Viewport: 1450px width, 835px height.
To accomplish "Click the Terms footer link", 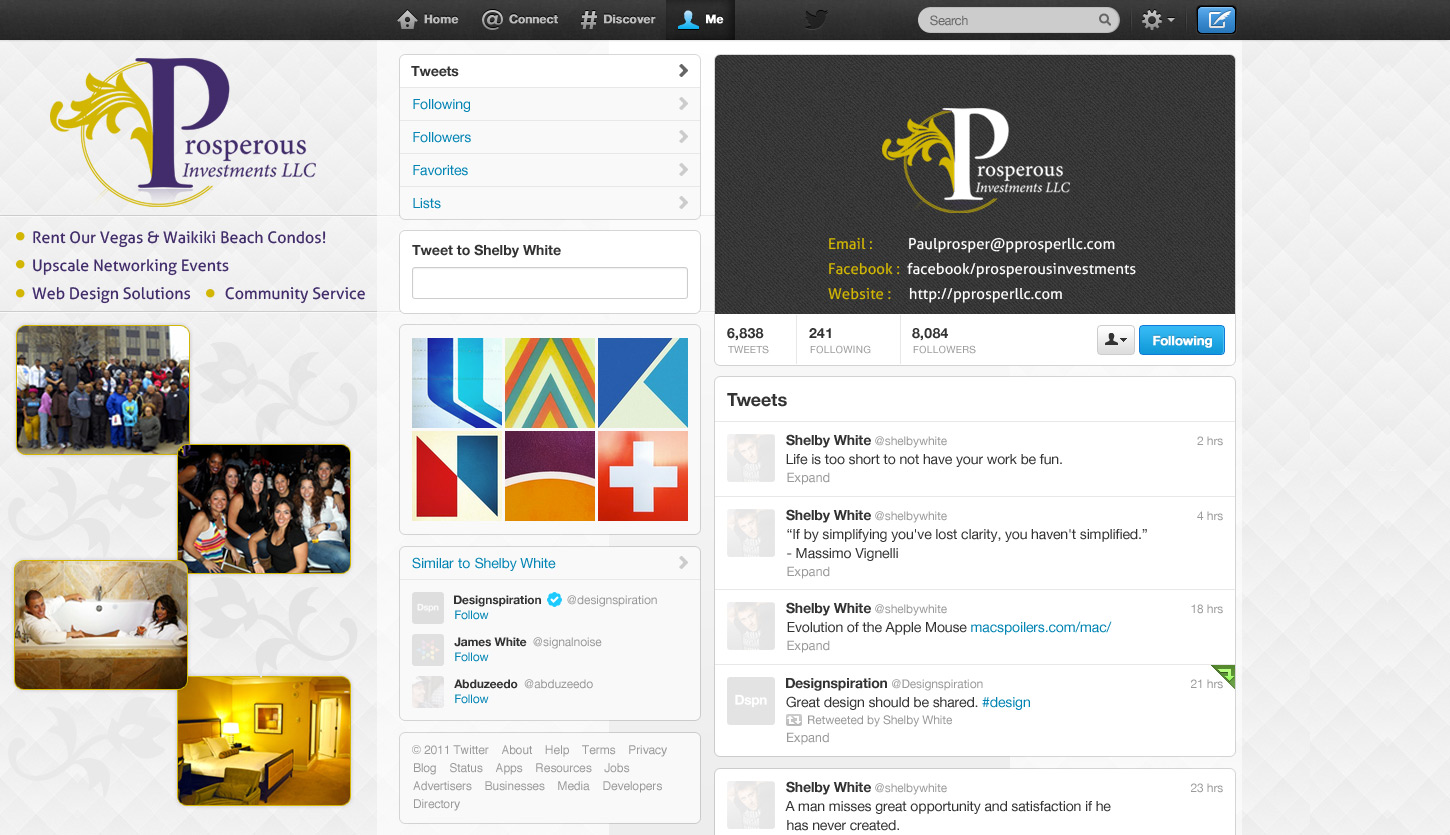I will (x=598, y=750).
